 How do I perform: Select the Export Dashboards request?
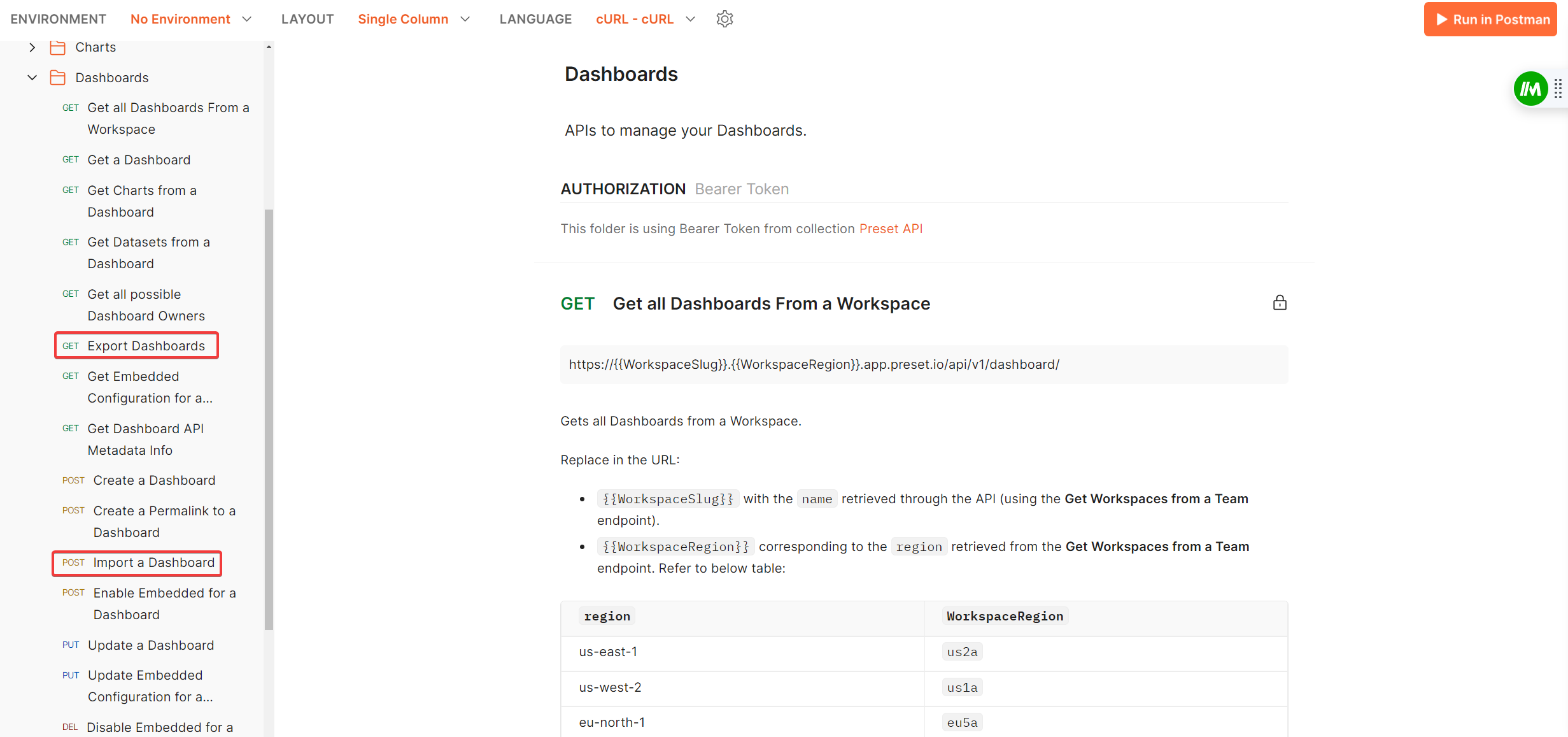(x=146, y=345)
